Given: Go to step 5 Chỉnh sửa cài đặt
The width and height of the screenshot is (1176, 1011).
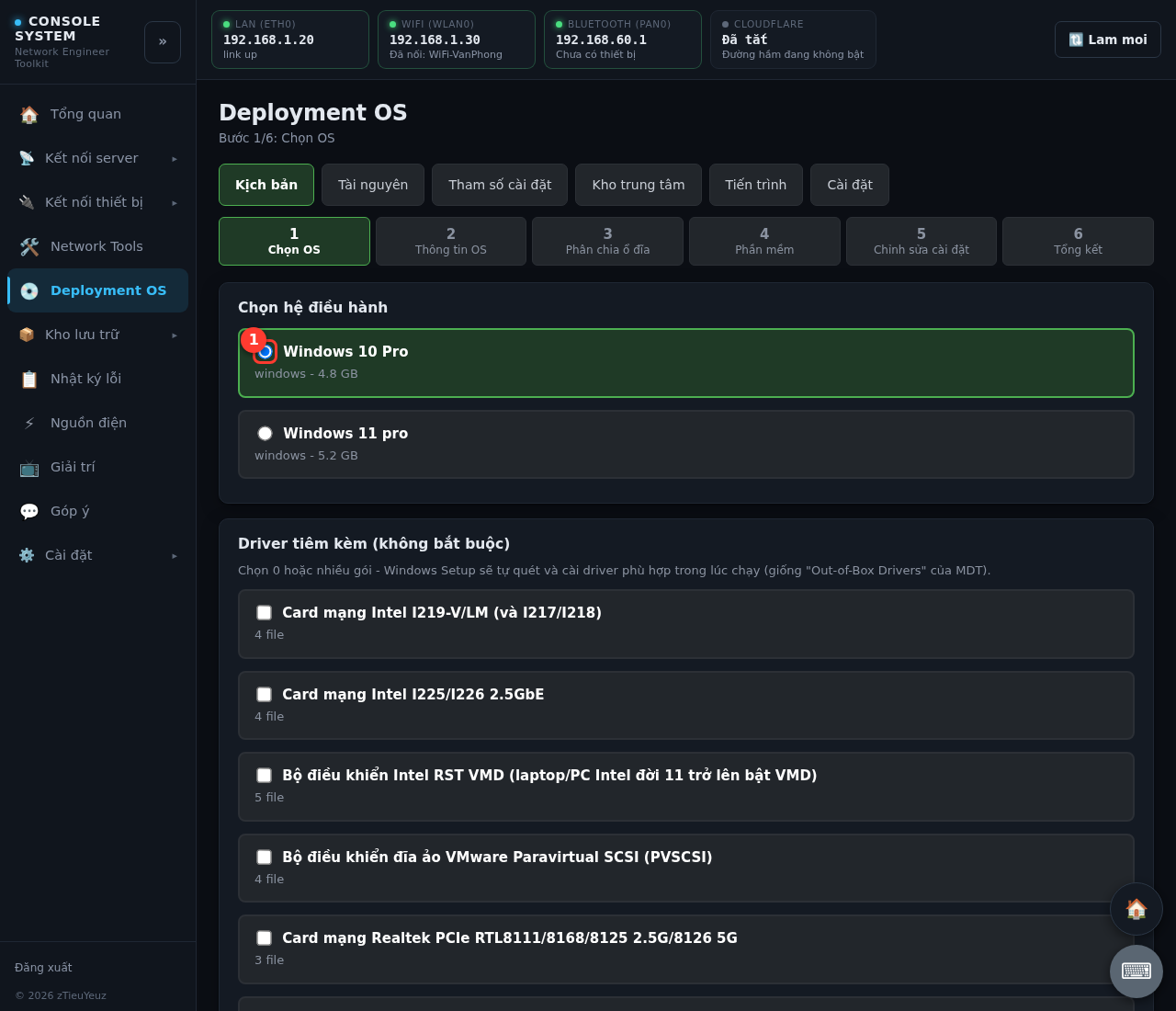Looking at the screenshot, I should tap(922, 241).
